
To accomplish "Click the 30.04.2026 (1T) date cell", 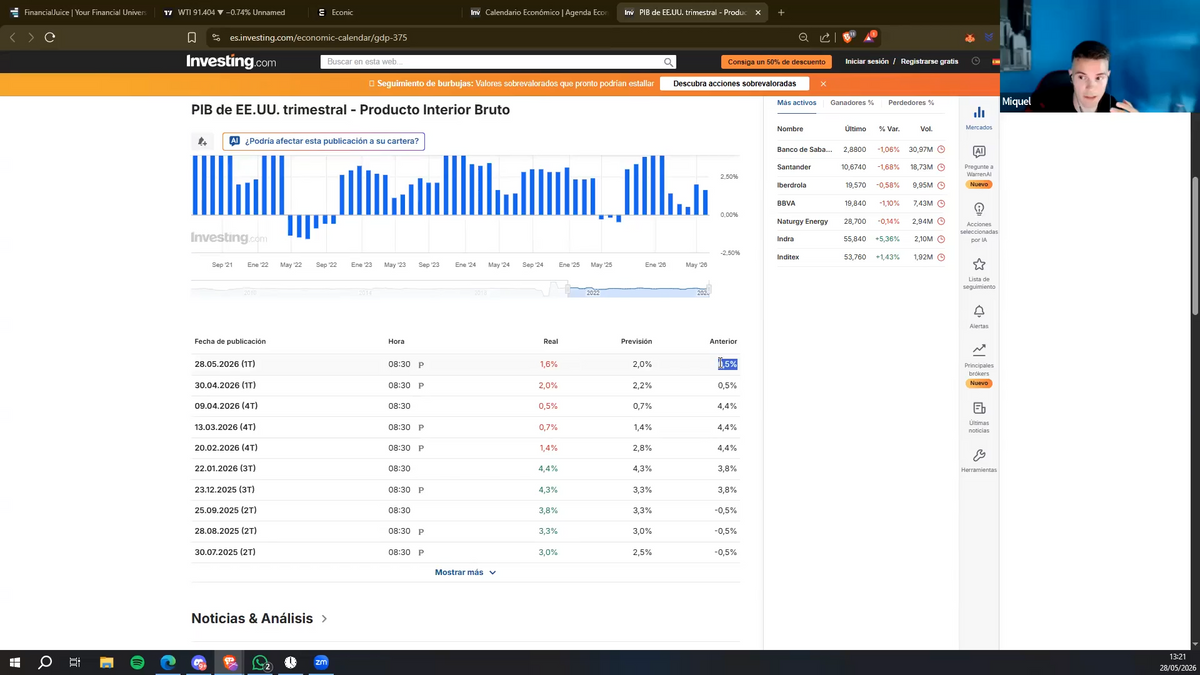I will coord(225,385).
